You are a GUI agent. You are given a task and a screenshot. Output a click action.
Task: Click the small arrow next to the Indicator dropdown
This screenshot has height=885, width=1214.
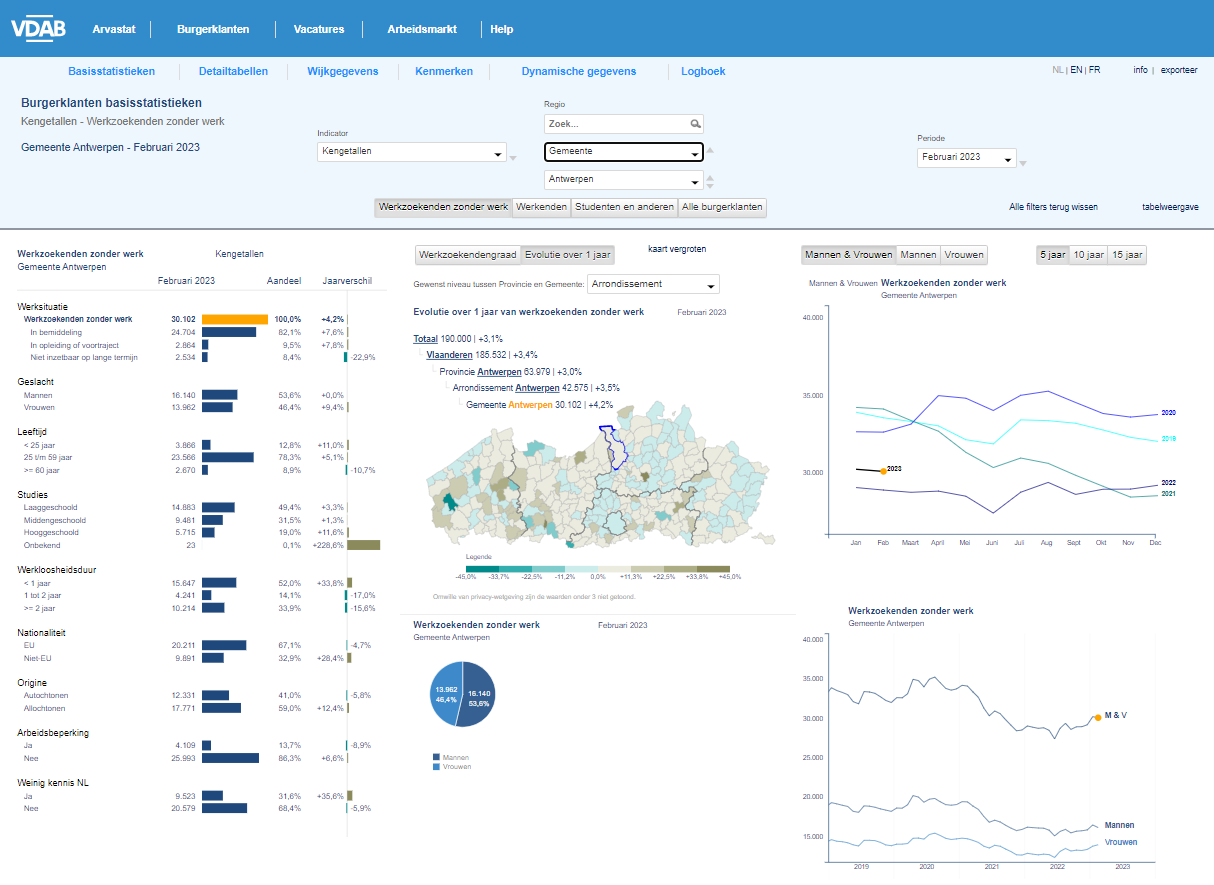514,157
